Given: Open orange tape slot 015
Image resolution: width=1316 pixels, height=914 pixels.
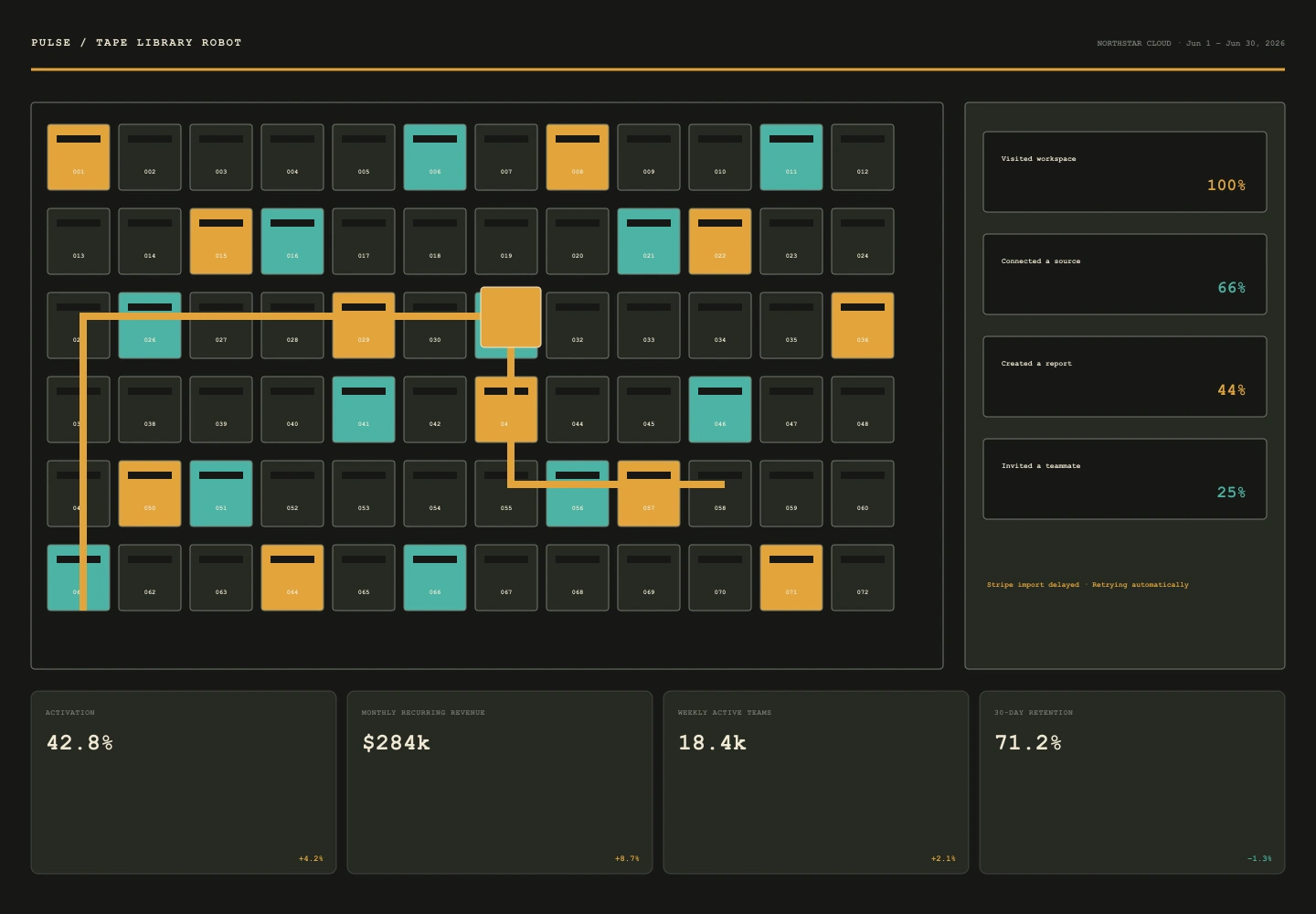Looking at the screenshot, I should pyautogui.click(x=221, y=241).
